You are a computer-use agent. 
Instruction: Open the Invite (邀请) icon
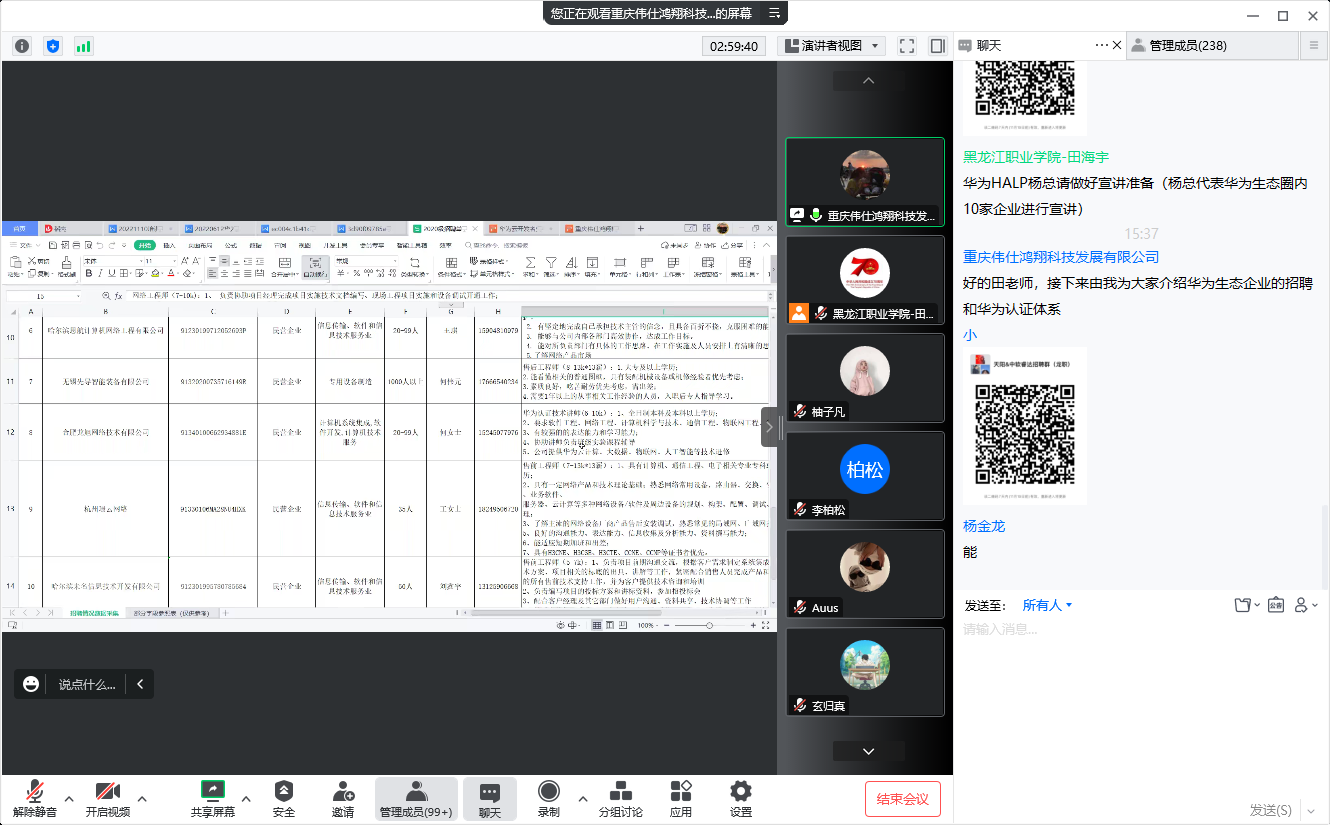click(x=343, y=798)
